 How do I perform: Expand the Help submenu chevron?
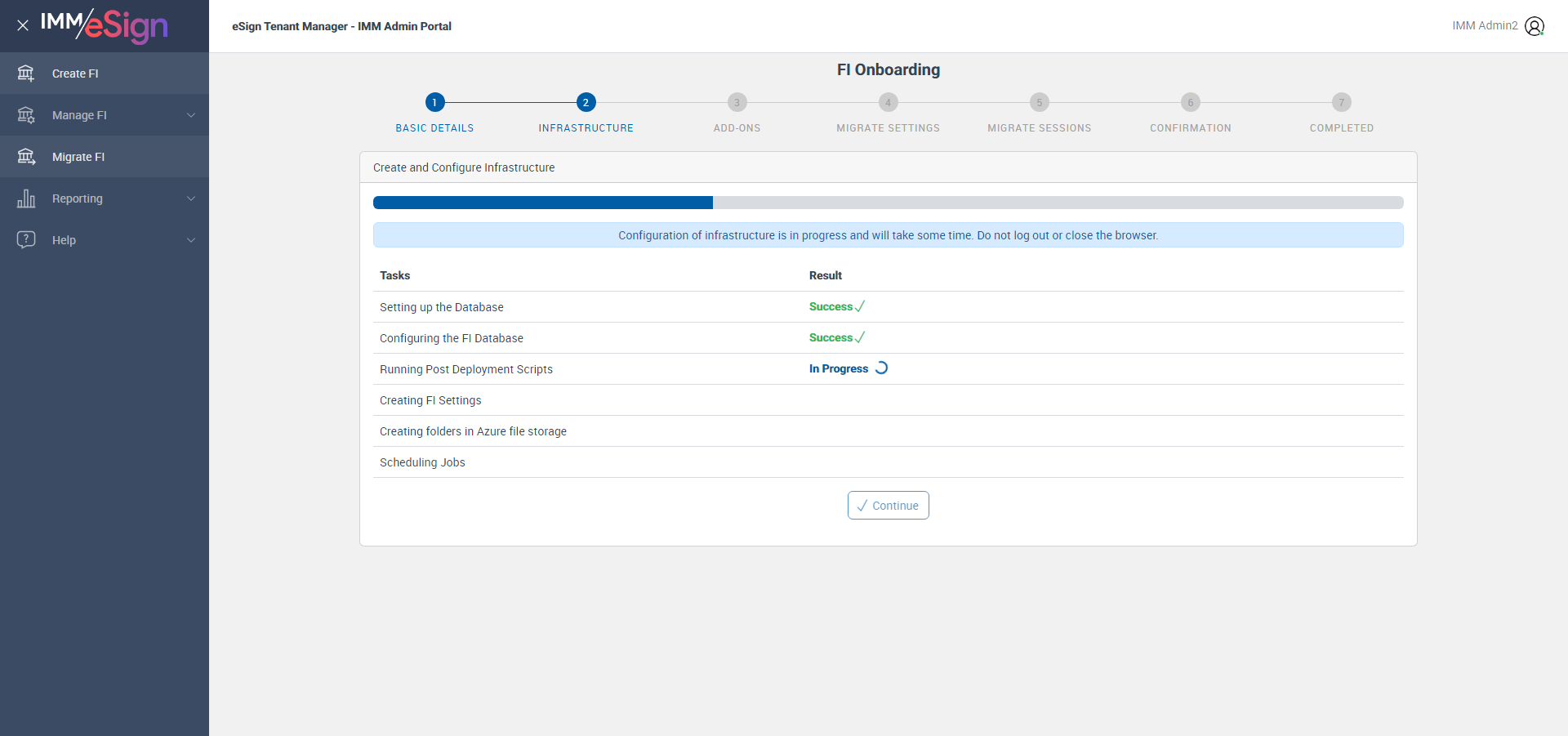click(x=191, y=240)
